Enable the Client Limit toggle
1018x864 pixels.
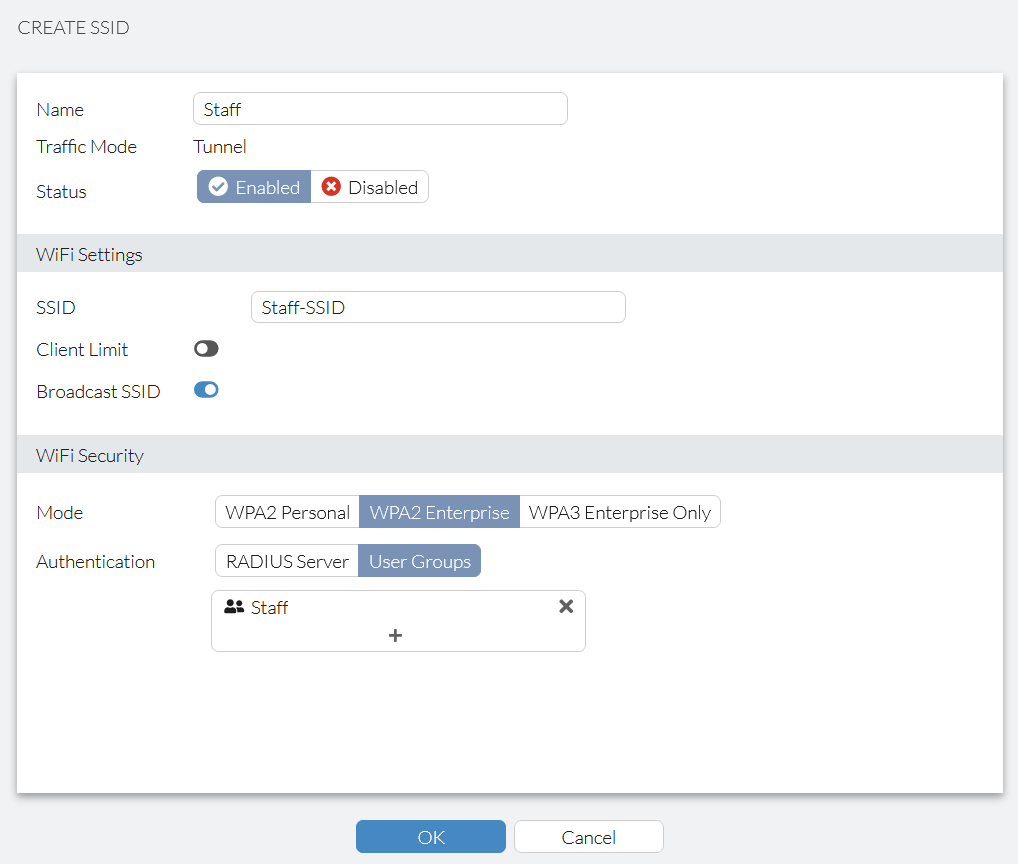click(205, 348)
